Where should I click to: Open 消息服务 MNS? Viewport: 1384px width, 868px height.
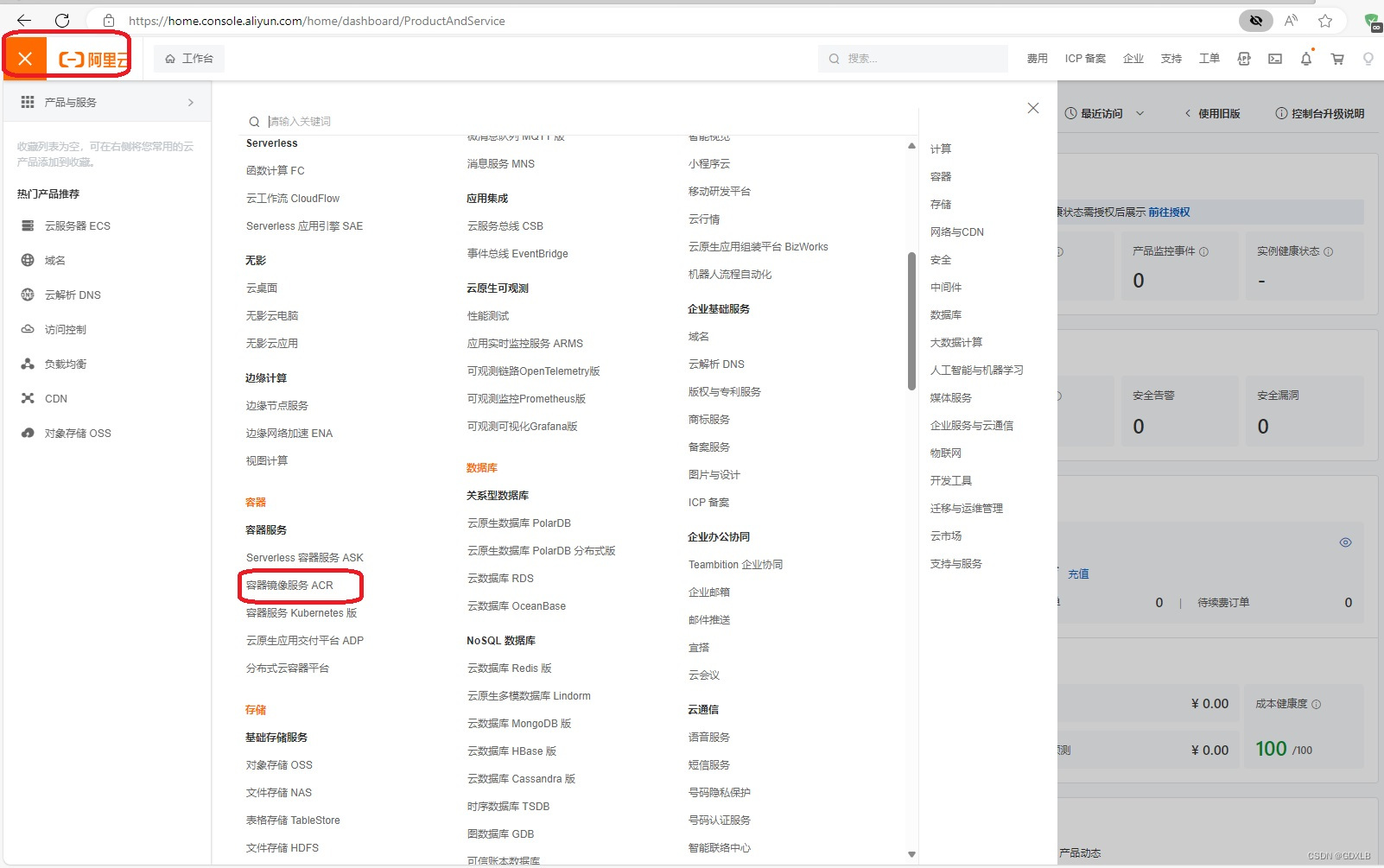coord(501,163)
